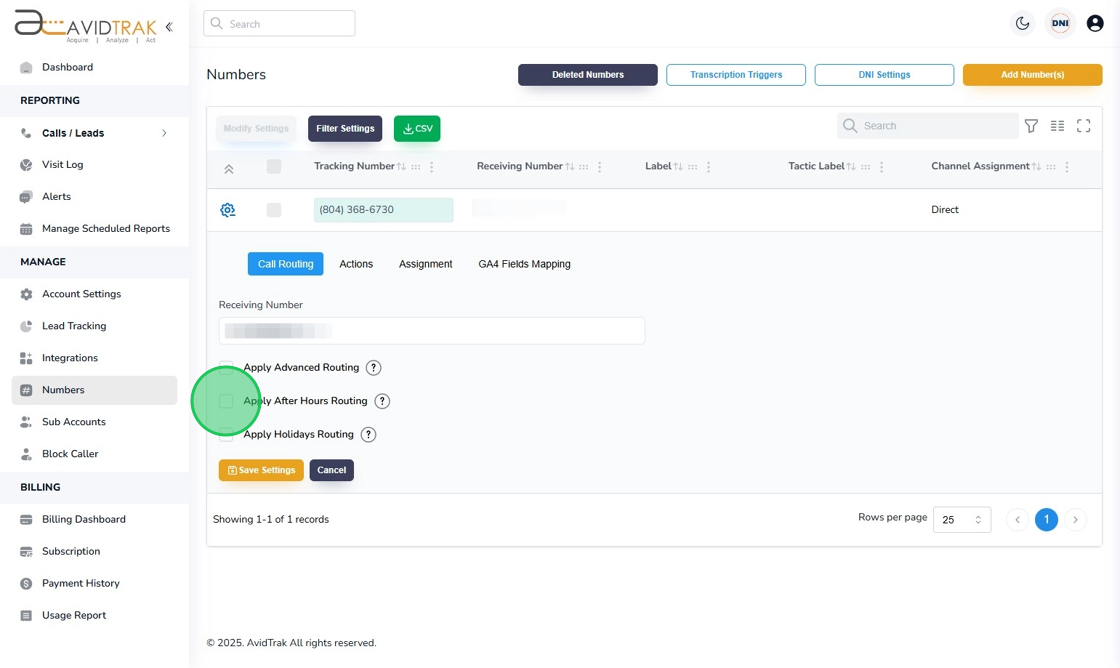Cancel the call routing changes

(331, 470)
